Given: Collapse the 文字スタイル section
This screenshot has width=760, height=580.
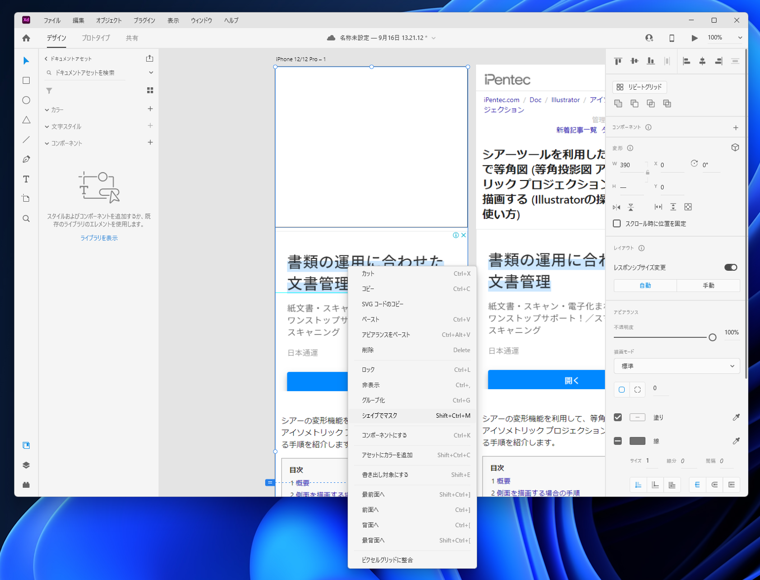Looking at the screenshot, I should coord(47,126).
